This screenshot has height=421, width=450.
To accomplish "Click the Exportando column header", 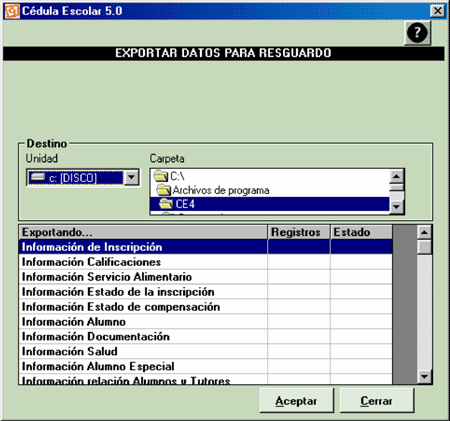I will [x=143, y=232].
